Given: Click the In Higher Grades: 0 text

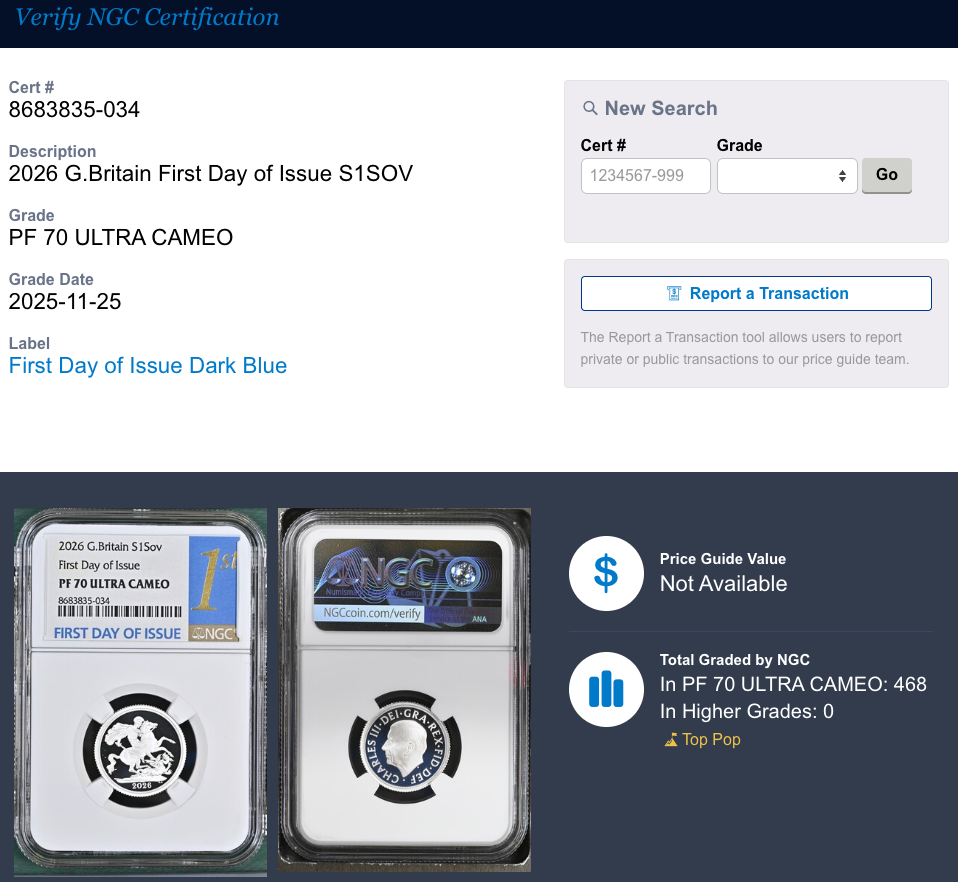Looking at the screenshot, I should [x=747, y=712].
